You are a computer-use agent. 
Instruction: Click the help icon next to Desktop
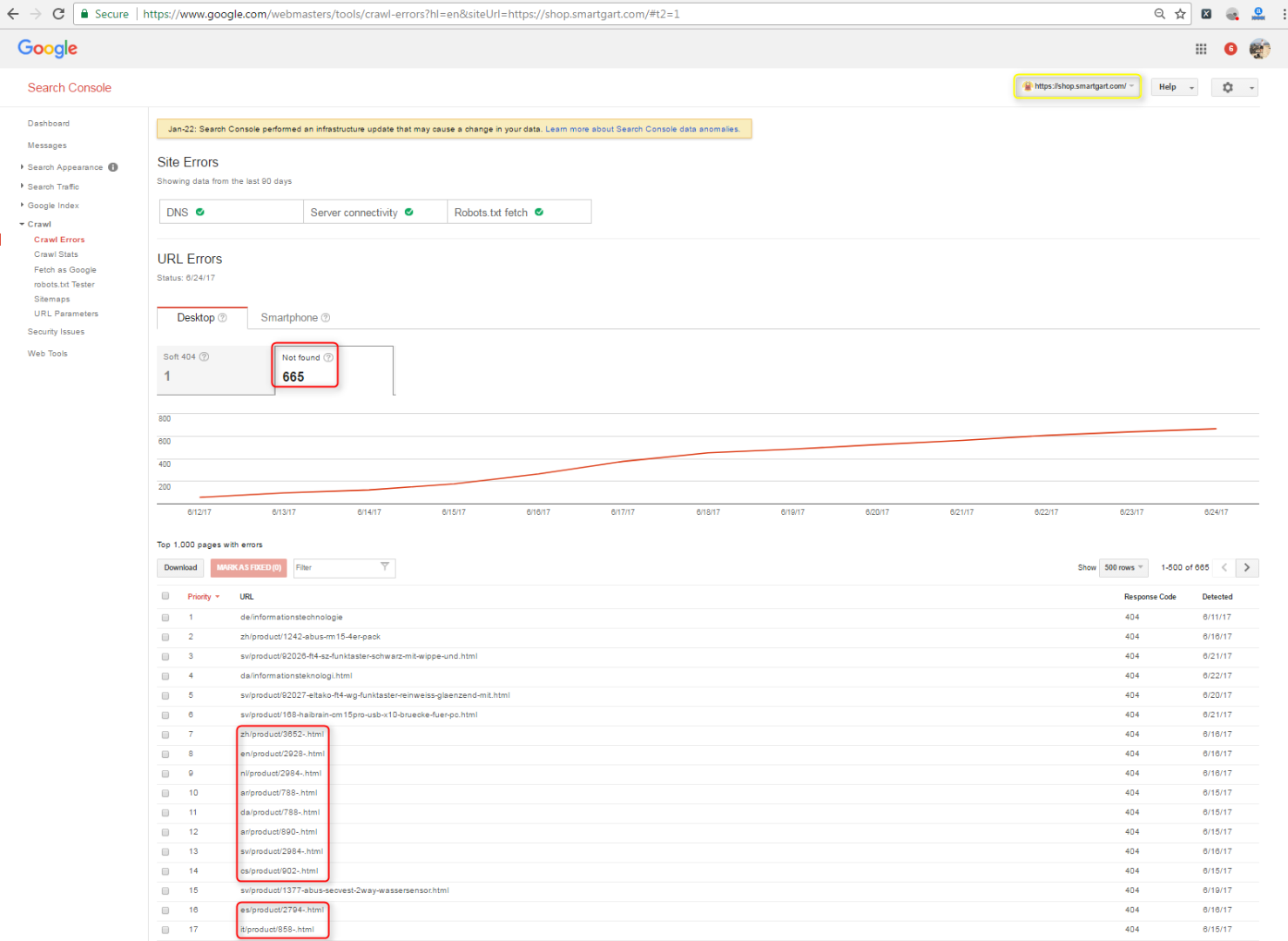click(x=222, y=318)
